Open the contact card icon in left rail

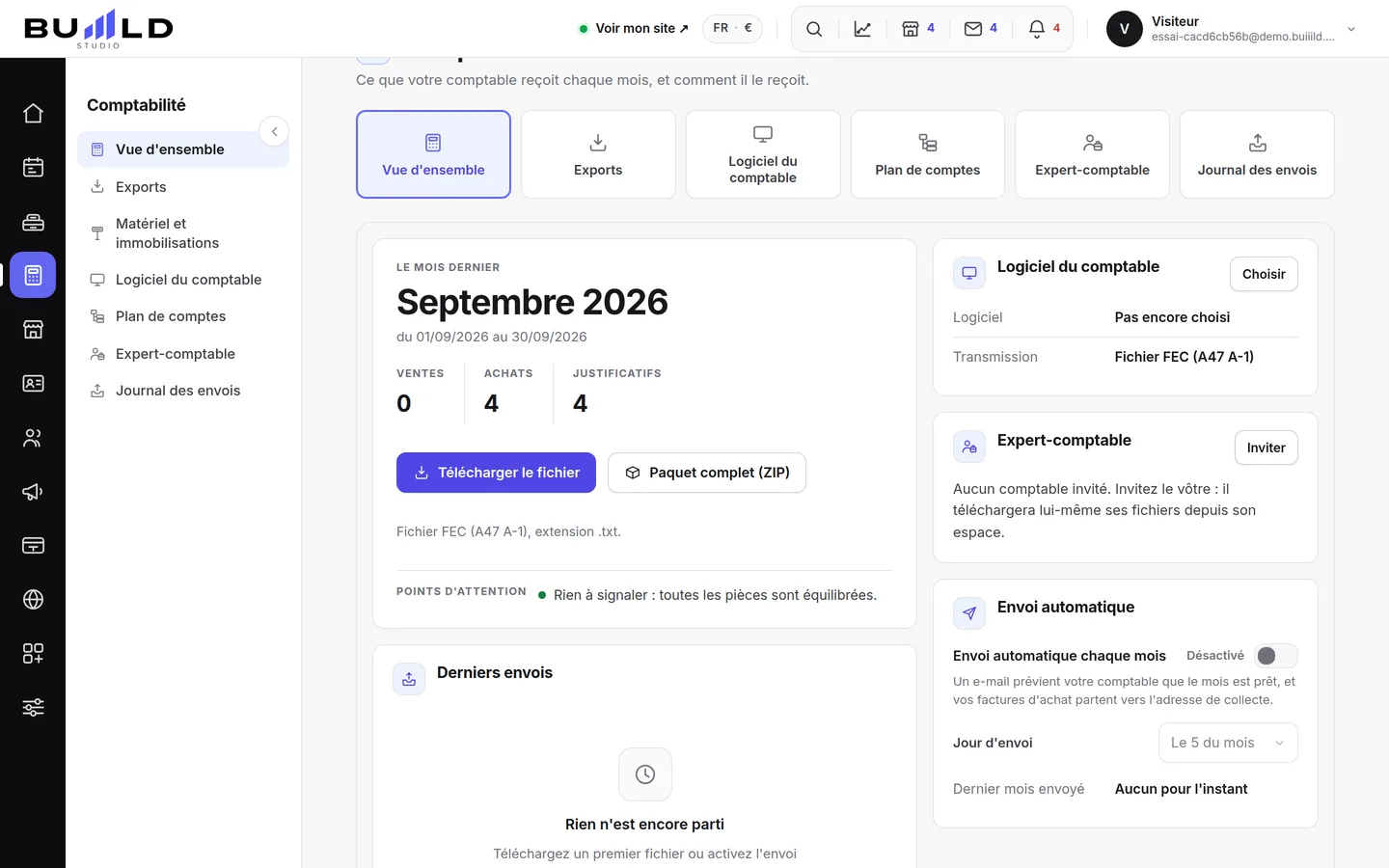click(33, 384)
